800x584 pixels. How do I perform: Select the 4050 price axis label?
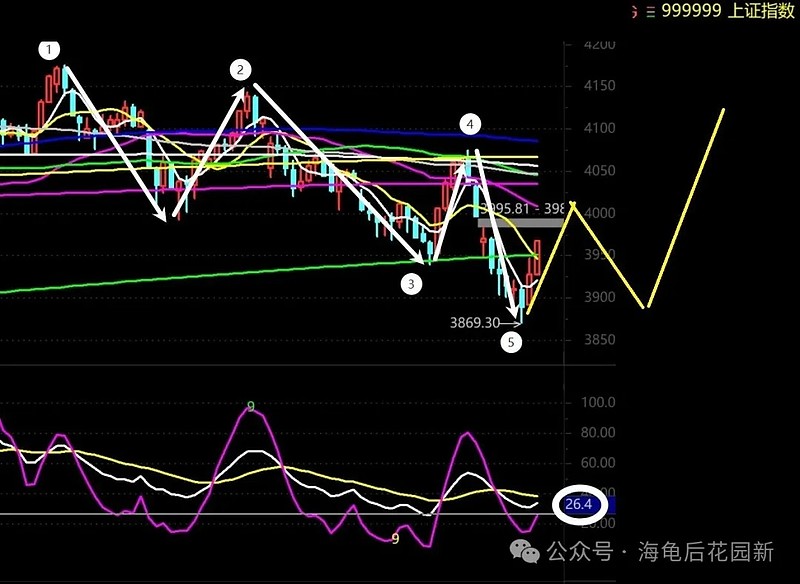599,170
